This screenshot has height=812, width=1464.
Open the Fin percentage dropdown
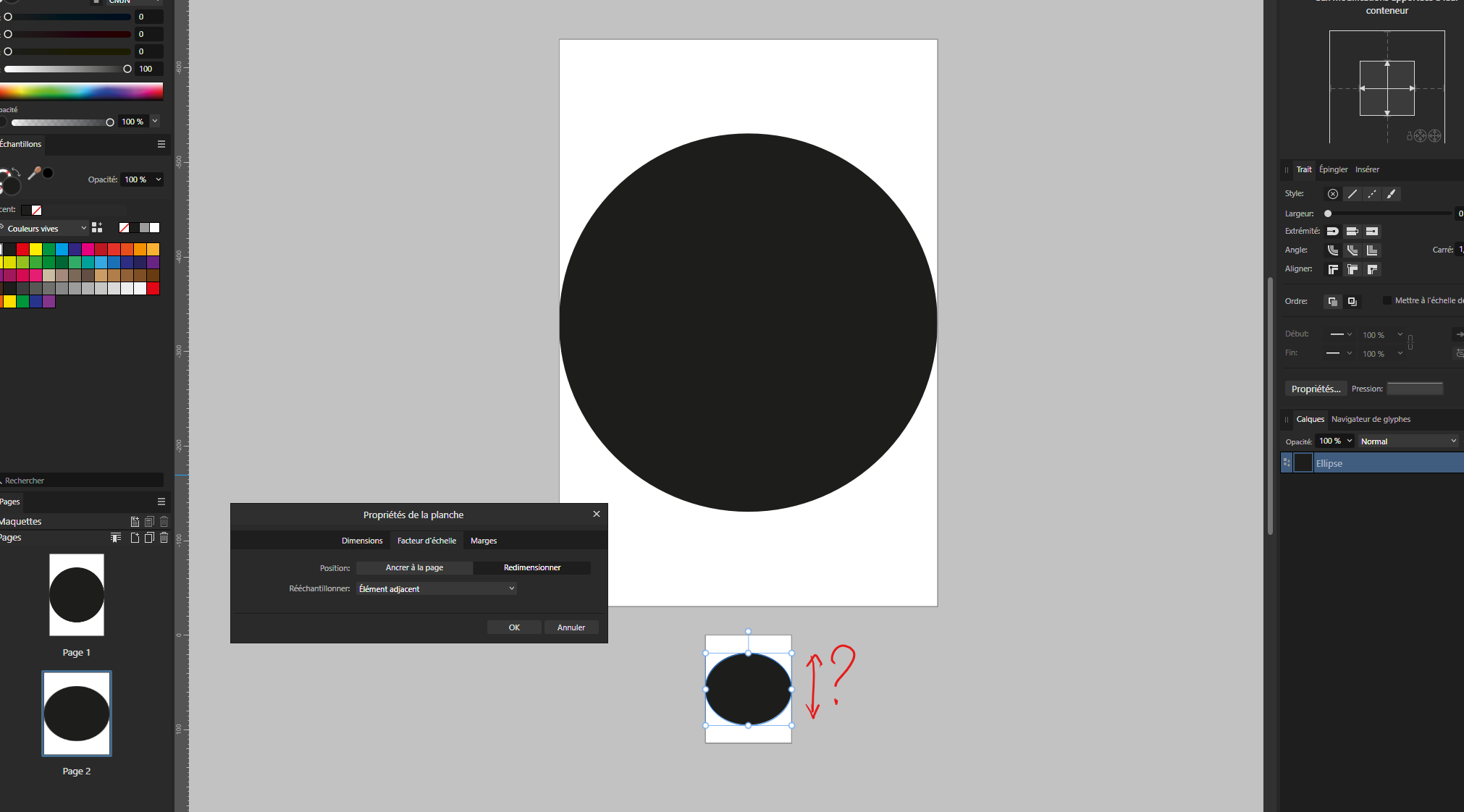tap(1400, 353)
